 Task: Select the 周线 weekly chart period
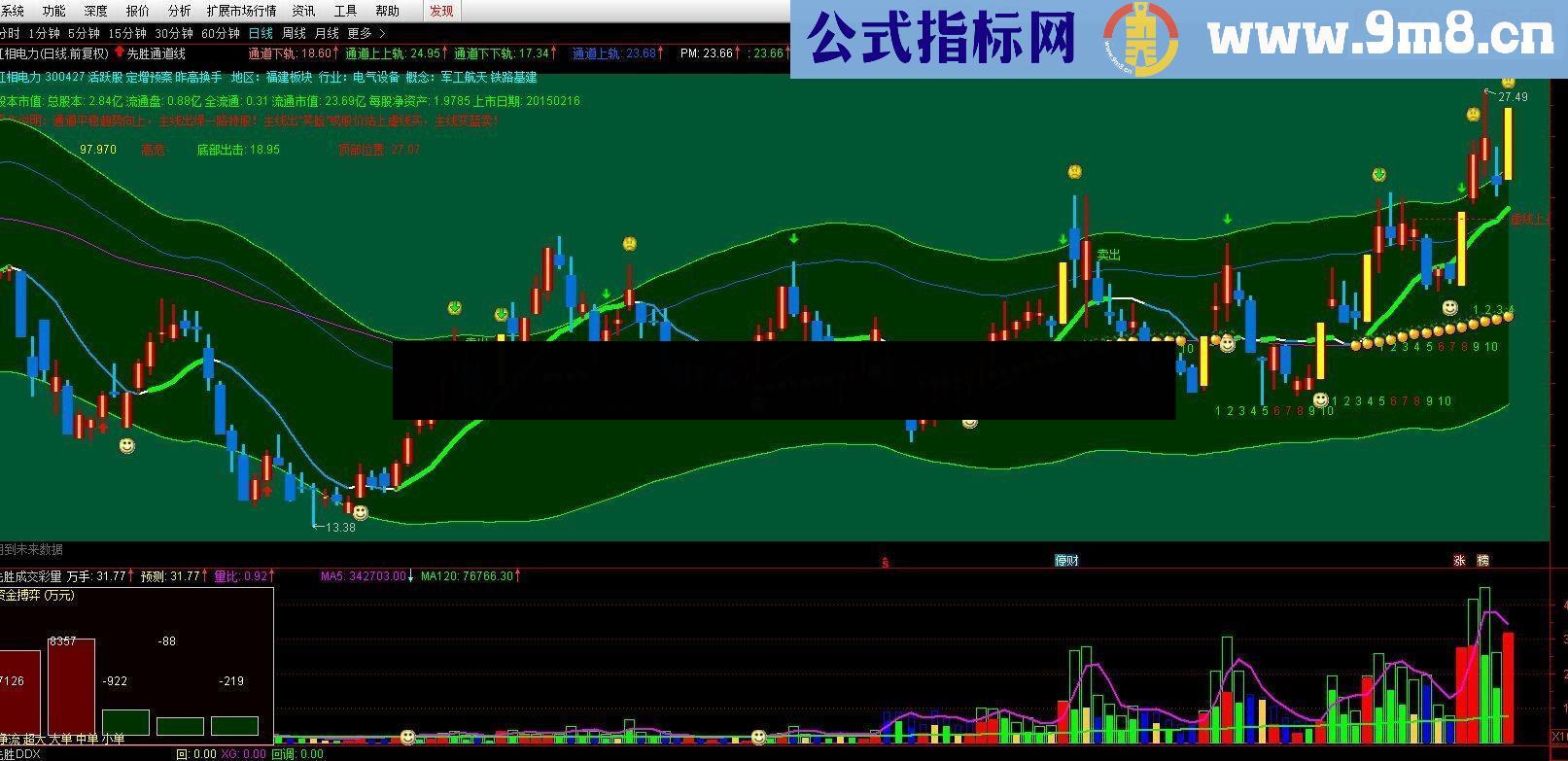pos(294,33)
